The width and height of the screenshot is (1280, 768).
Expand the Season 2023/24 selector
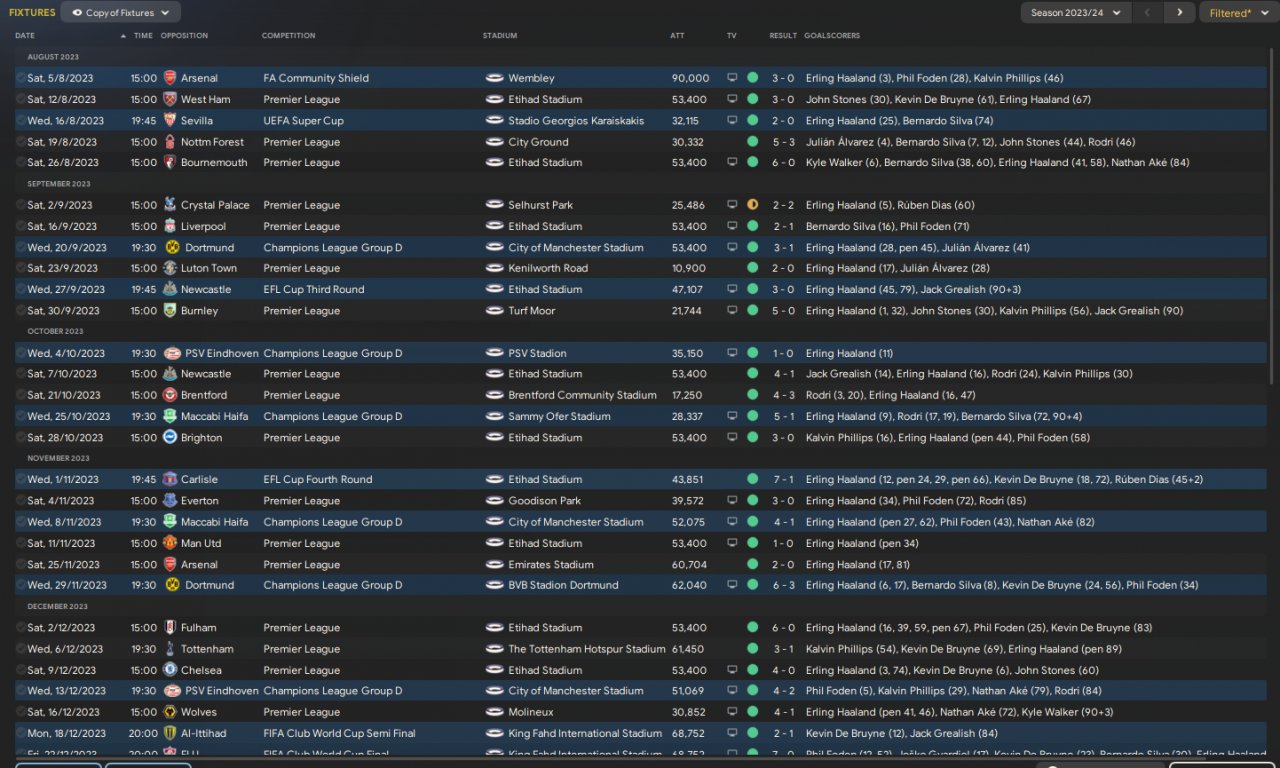(x=1076, y=13)
